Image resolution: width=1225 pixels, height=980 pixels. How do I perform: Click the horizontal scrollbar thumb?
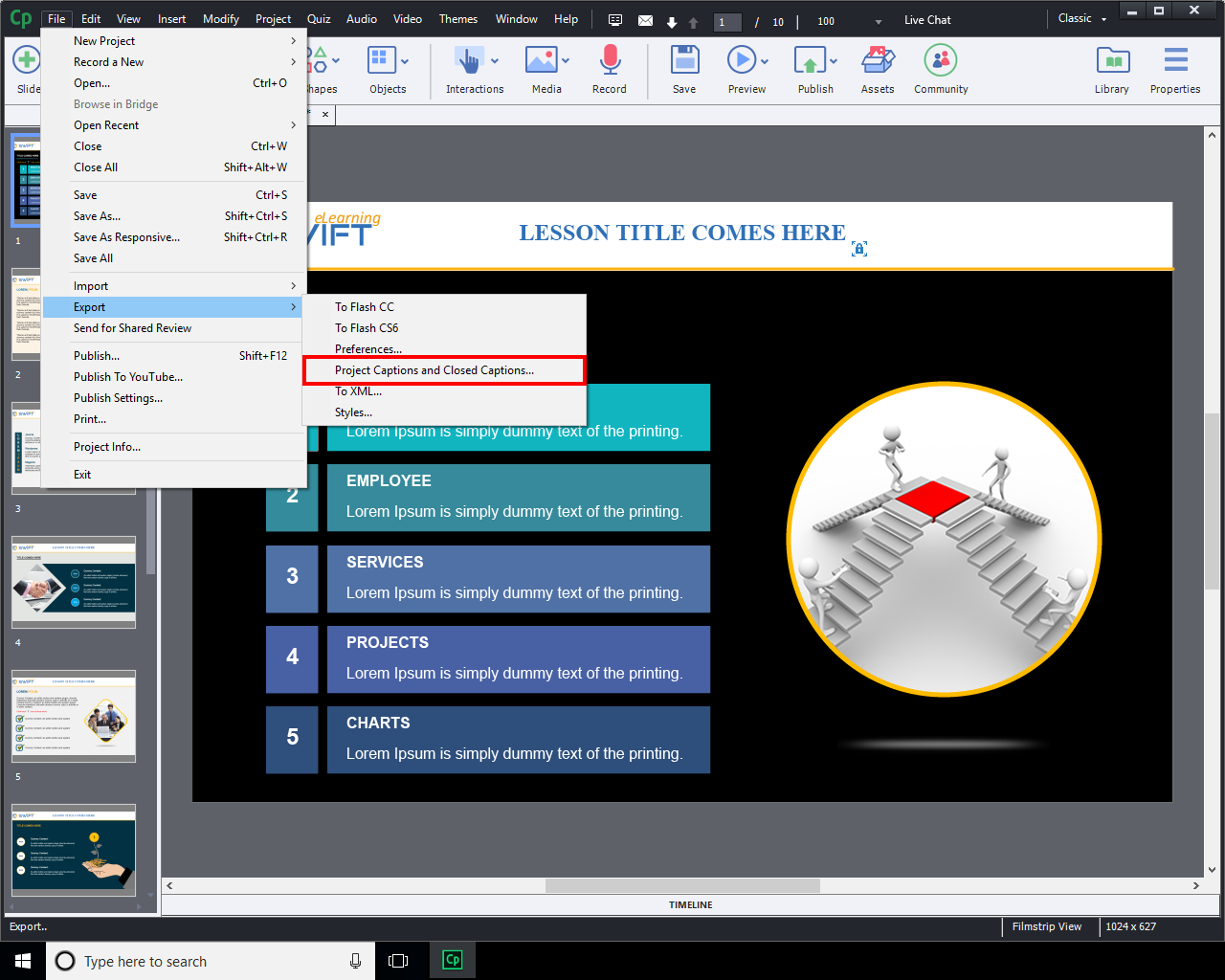point(682,886)
